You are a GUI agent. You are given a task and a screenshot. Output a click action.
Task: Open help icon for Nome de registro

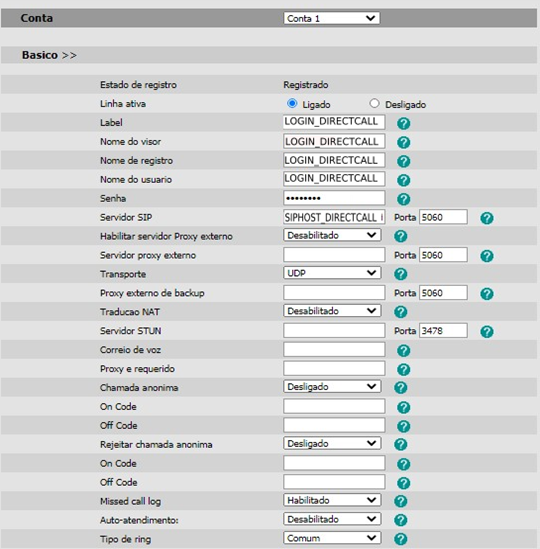(x=403, y=161)
